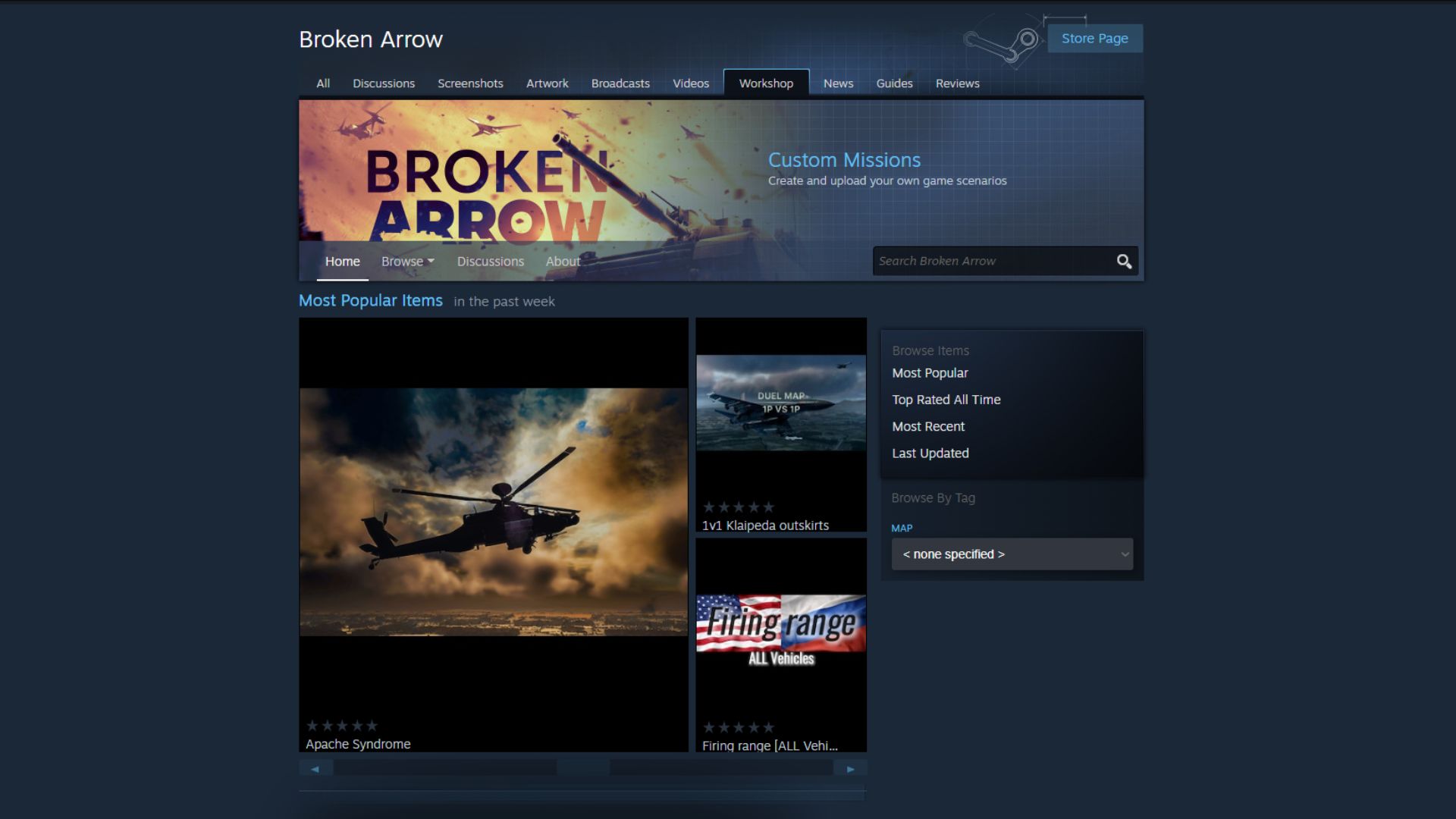Image resolution: width=1456 pixels, height=819 pixels.
Task: Click the Apache Syndrome title
Action: coord(358,744)
